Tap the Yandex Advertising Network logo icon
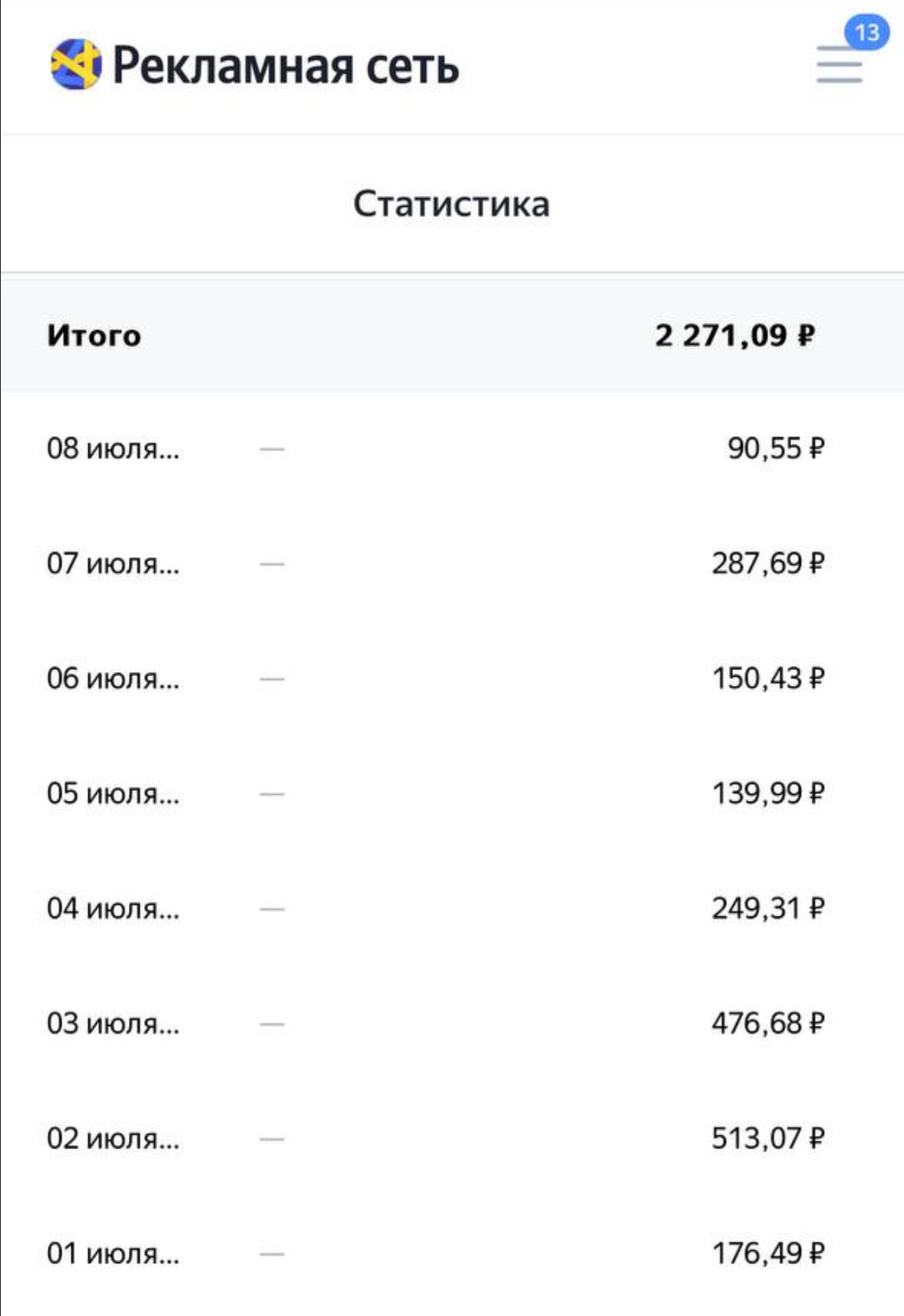904x1316 pixels. [76, 64]
